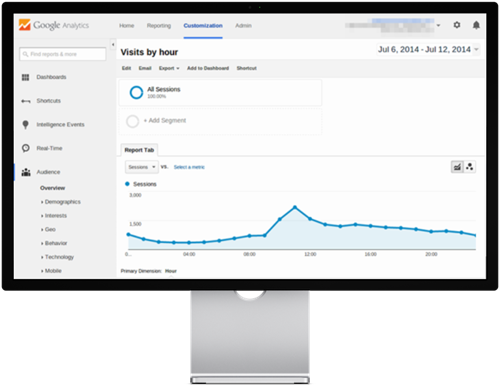Click the Email button
The height and width of the screenshot is (386, 500).
coord(145,68)
